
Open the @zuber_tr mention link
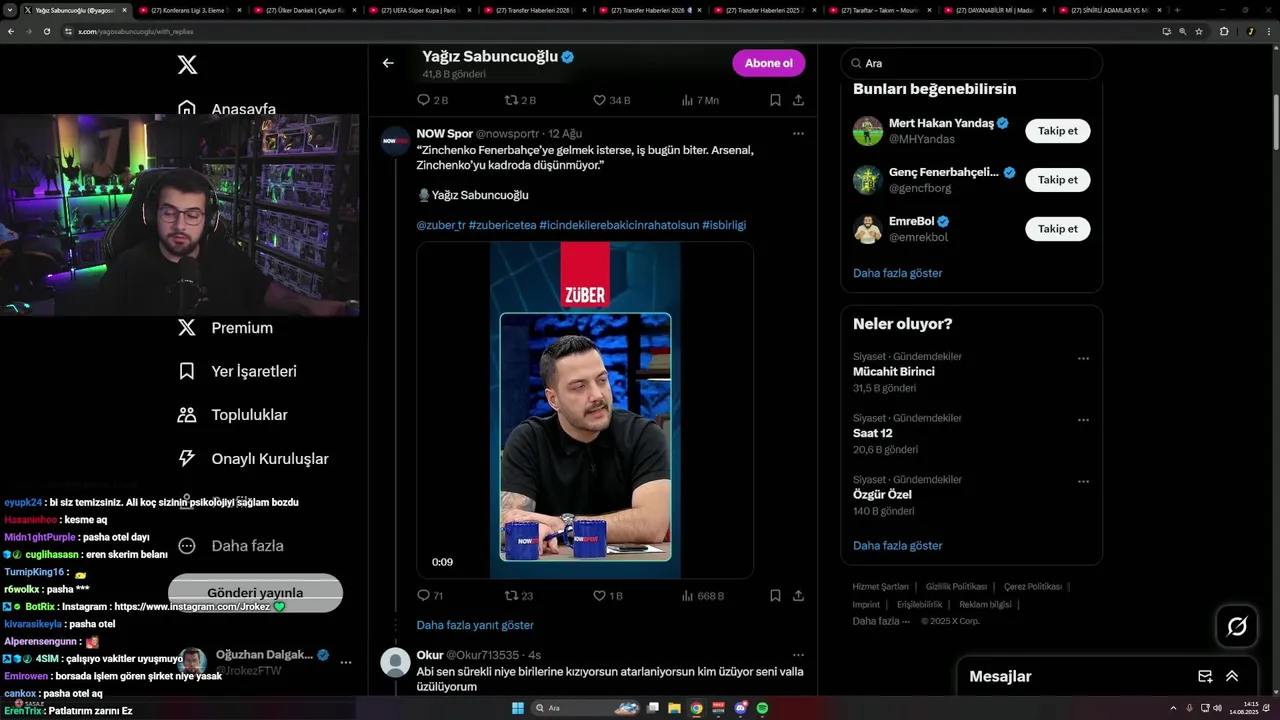pyautogui.click(x=441, y=225)
